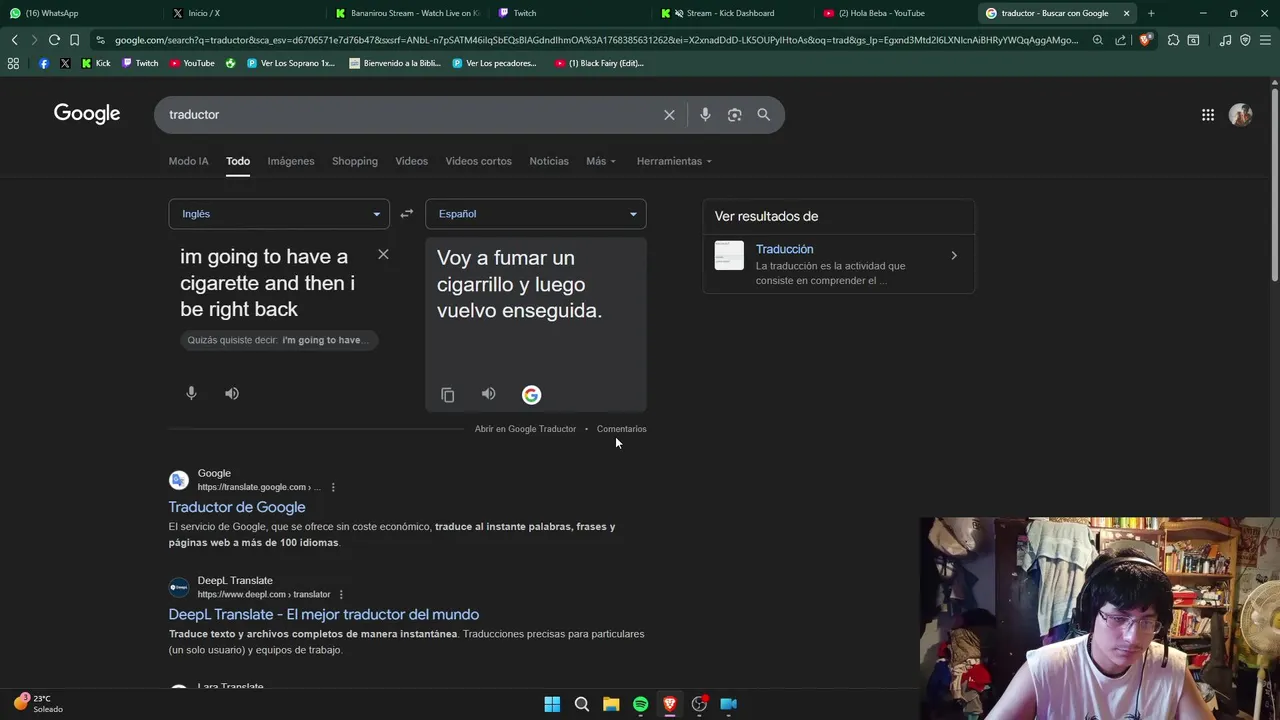Go back in browser history
The image size is (1280, 720).
click(14, 40)
